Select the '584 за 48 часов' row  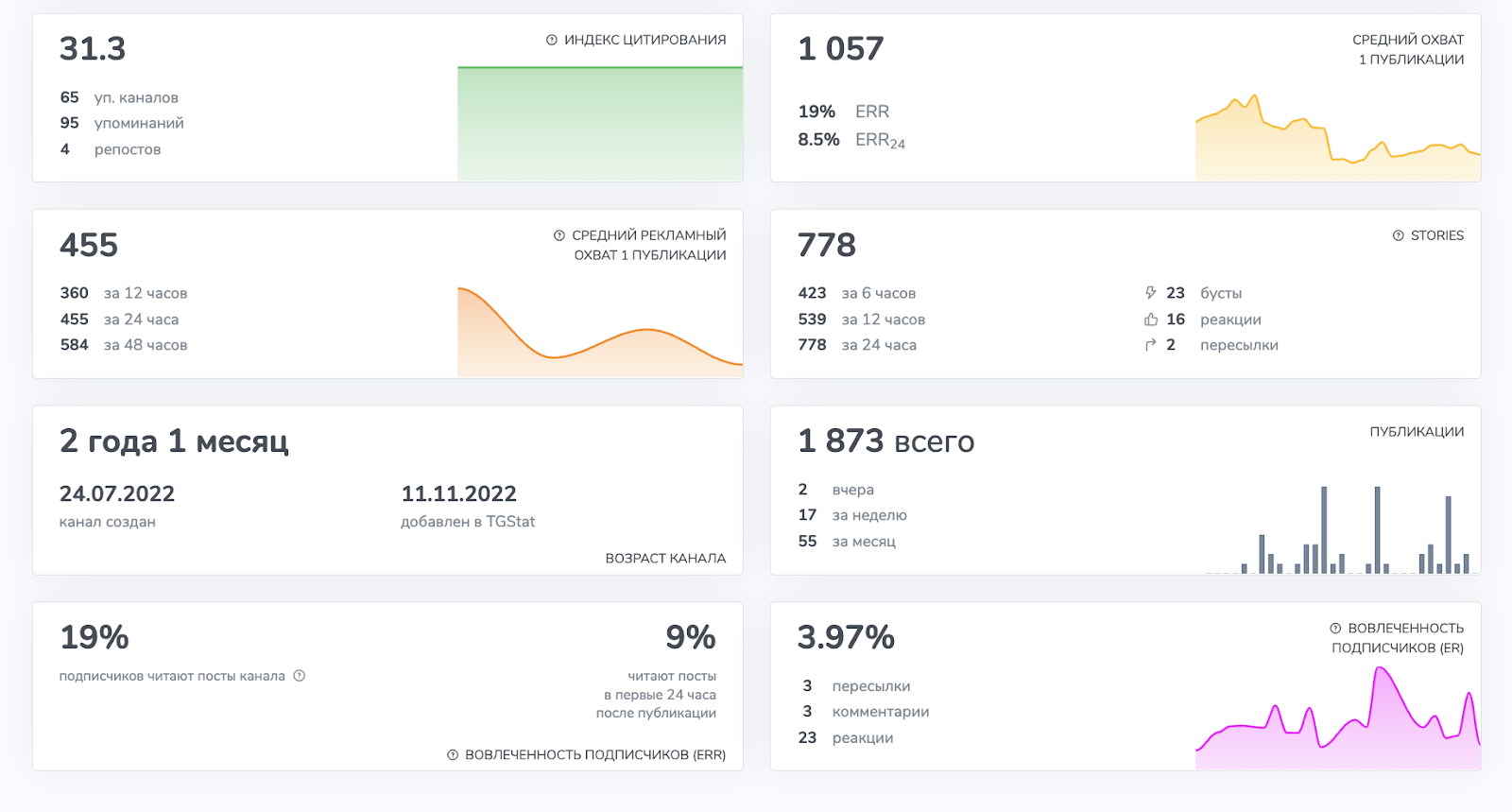[x=124, y=345]
